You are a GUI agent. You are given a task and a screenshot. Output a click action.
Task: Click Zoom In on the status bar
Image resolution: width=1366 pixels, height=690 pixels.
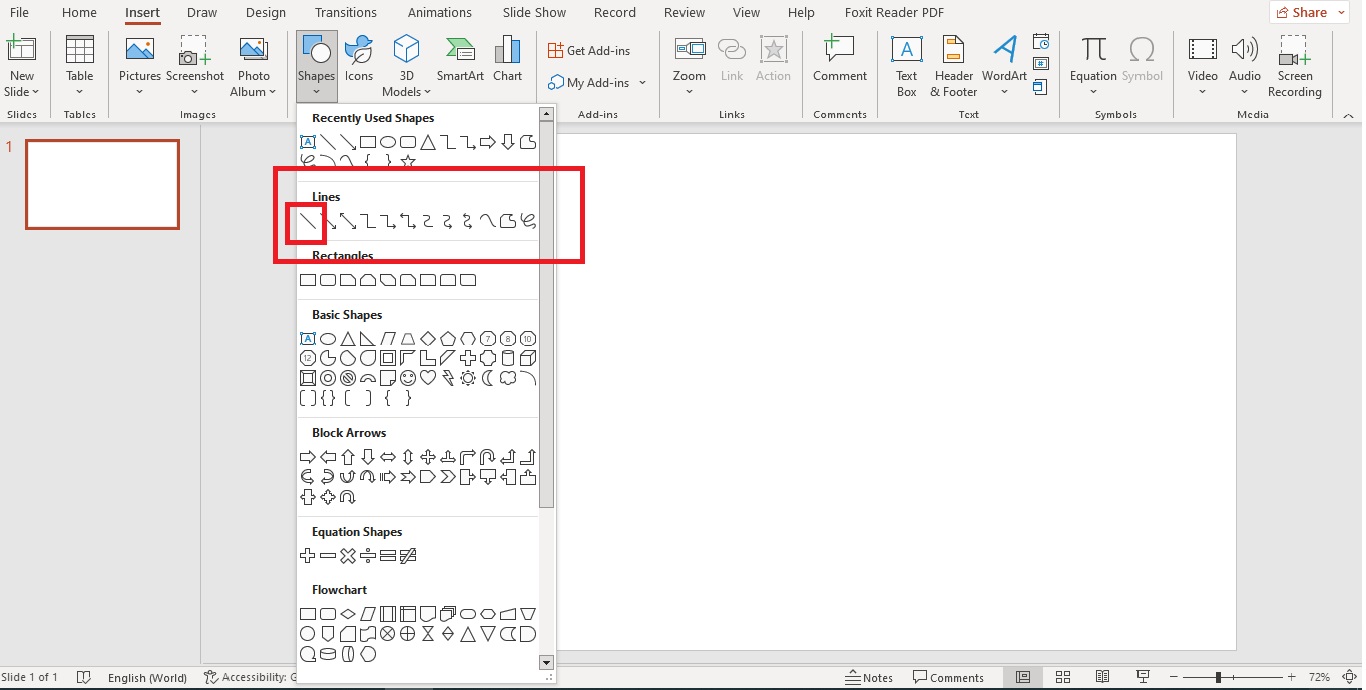[1291, 677]
